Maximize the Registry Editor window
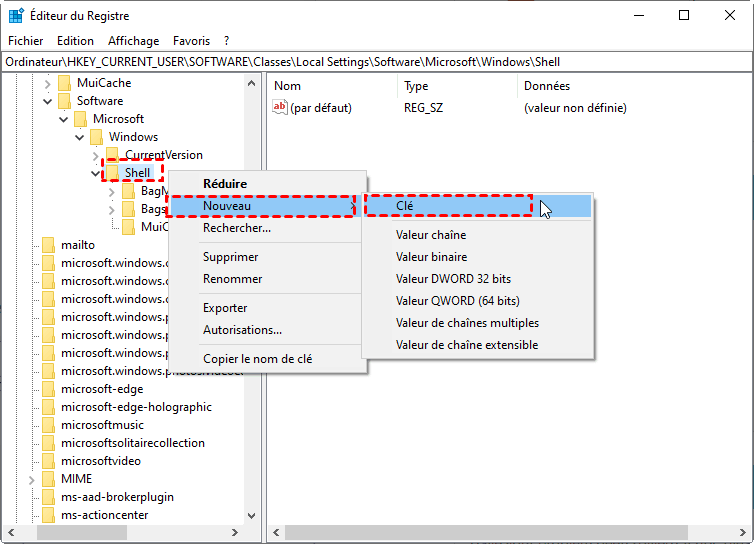Screen dimensions: 754x544 point(684,15)
